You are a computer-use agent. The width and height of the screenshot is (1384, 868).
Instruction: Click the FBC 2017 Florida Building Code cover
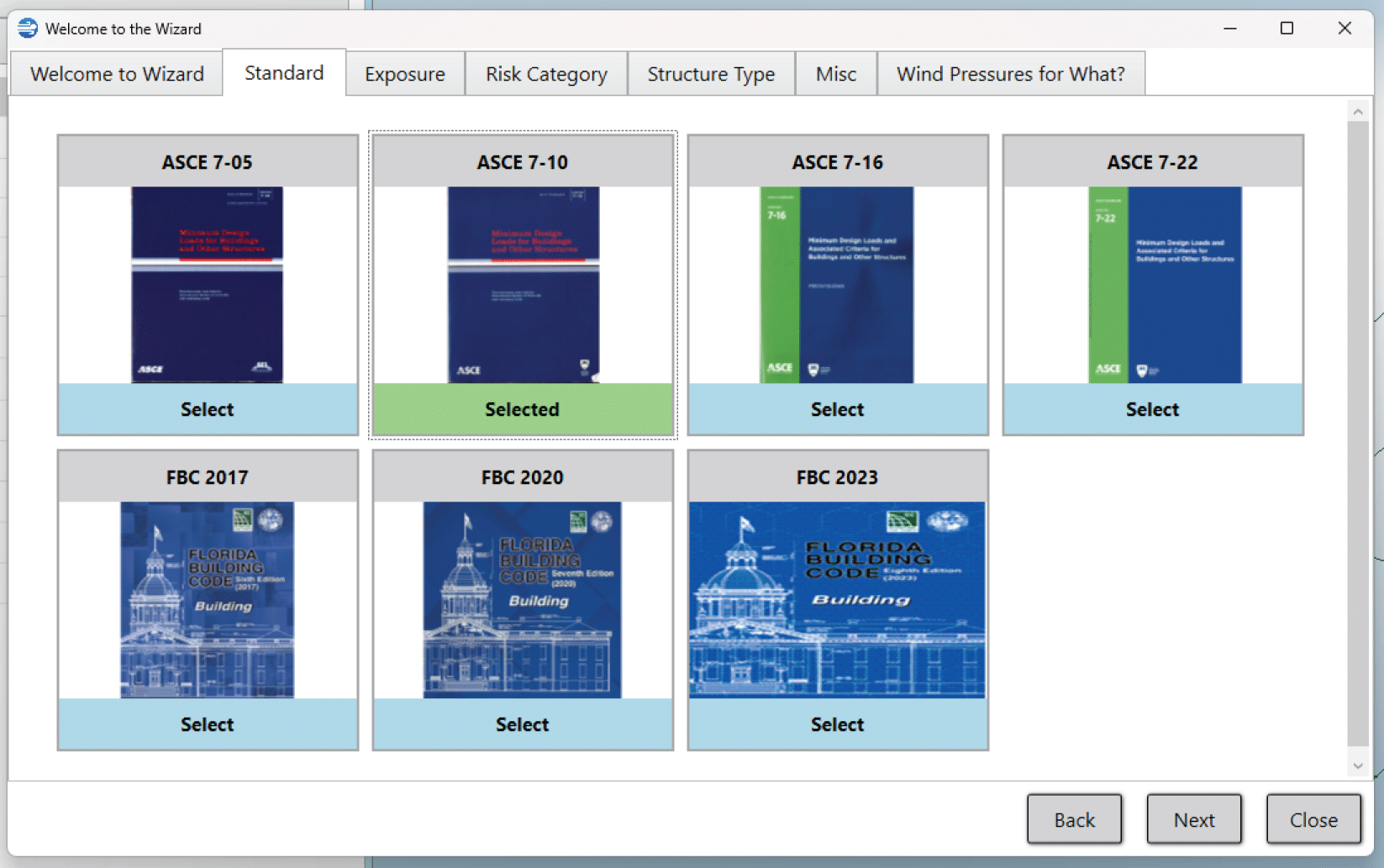[207, 600]
